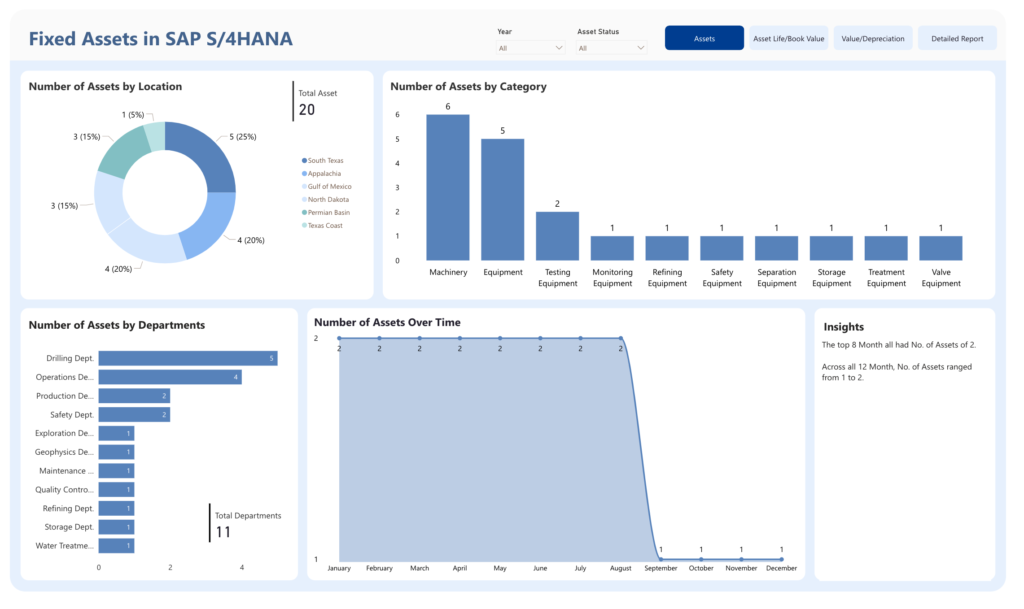Click the Permian Basin legend dot
The width and height of the screenshot is (1024, 609).
tap(304, 213)
